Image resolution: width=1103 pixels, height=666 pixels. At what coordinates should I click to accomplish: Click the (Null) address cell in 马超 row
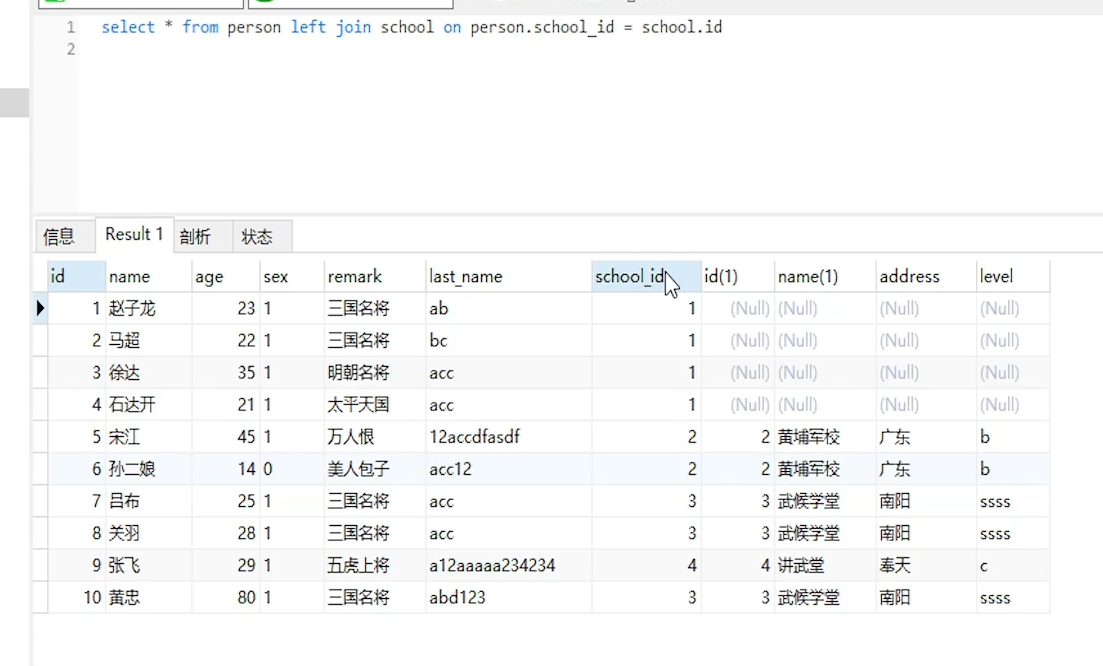[926, 340]
